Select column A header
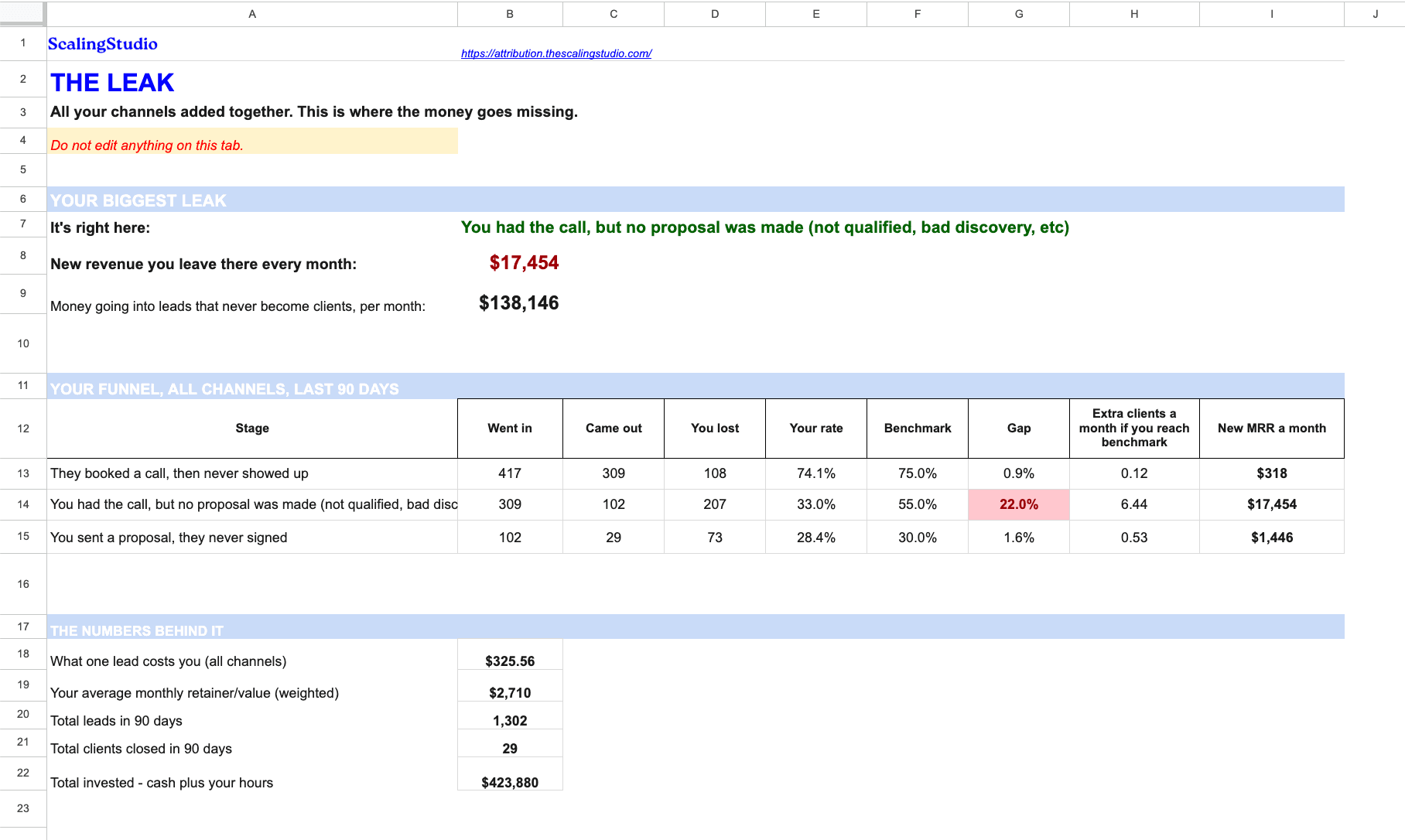This screenshot has width=1405, height=840. pos(252,14)
